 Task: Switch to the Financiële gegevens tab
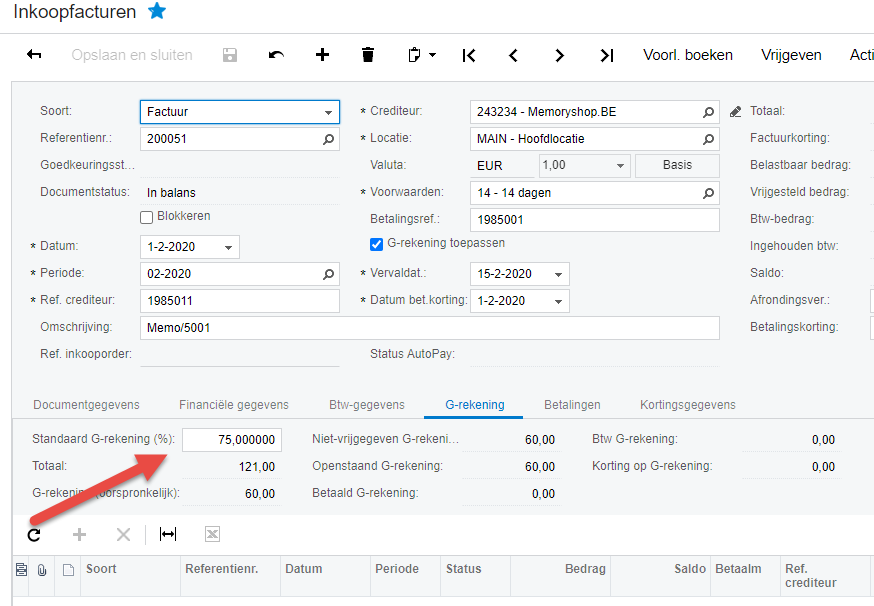[234, 405]
